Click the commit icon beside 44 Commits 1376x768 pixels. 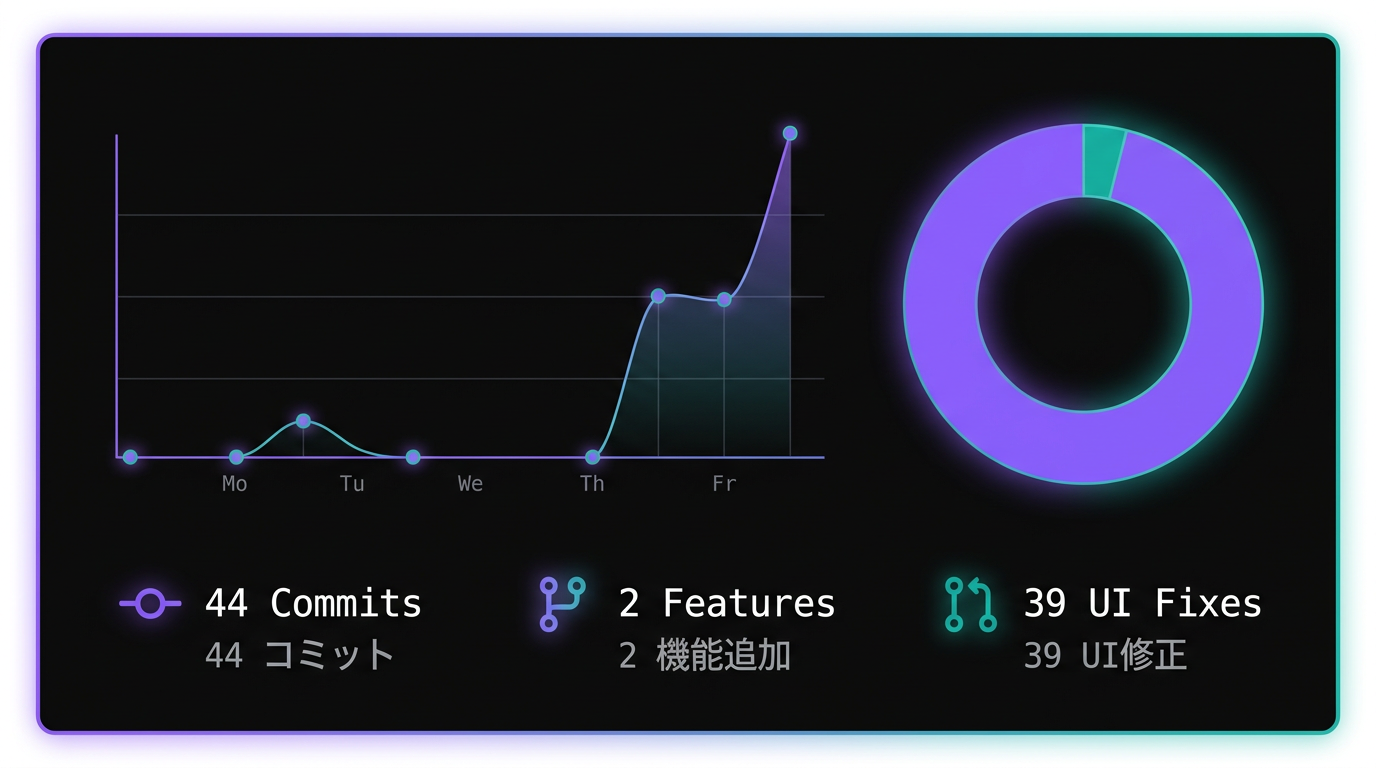point(150,604)
